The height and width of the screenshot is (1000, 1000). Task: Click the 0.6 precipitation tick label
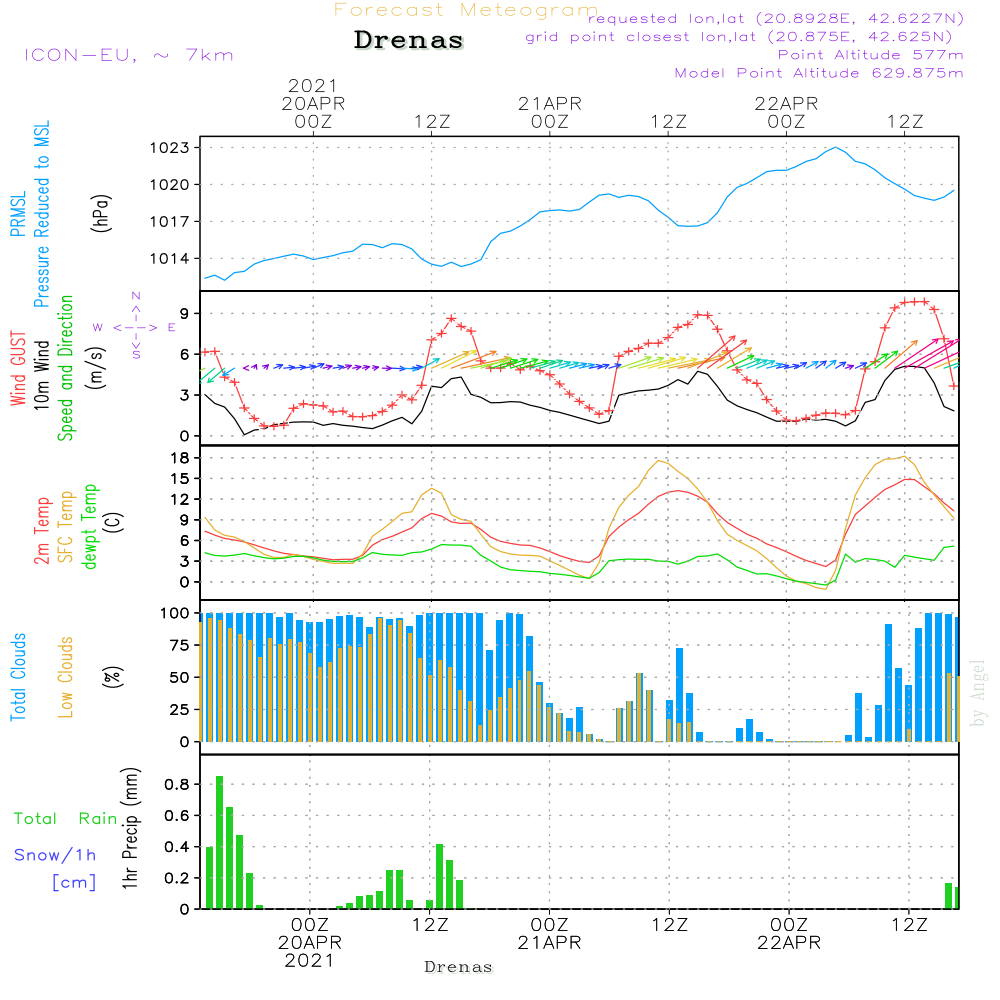pyautogui.click(x=177, y=816)
